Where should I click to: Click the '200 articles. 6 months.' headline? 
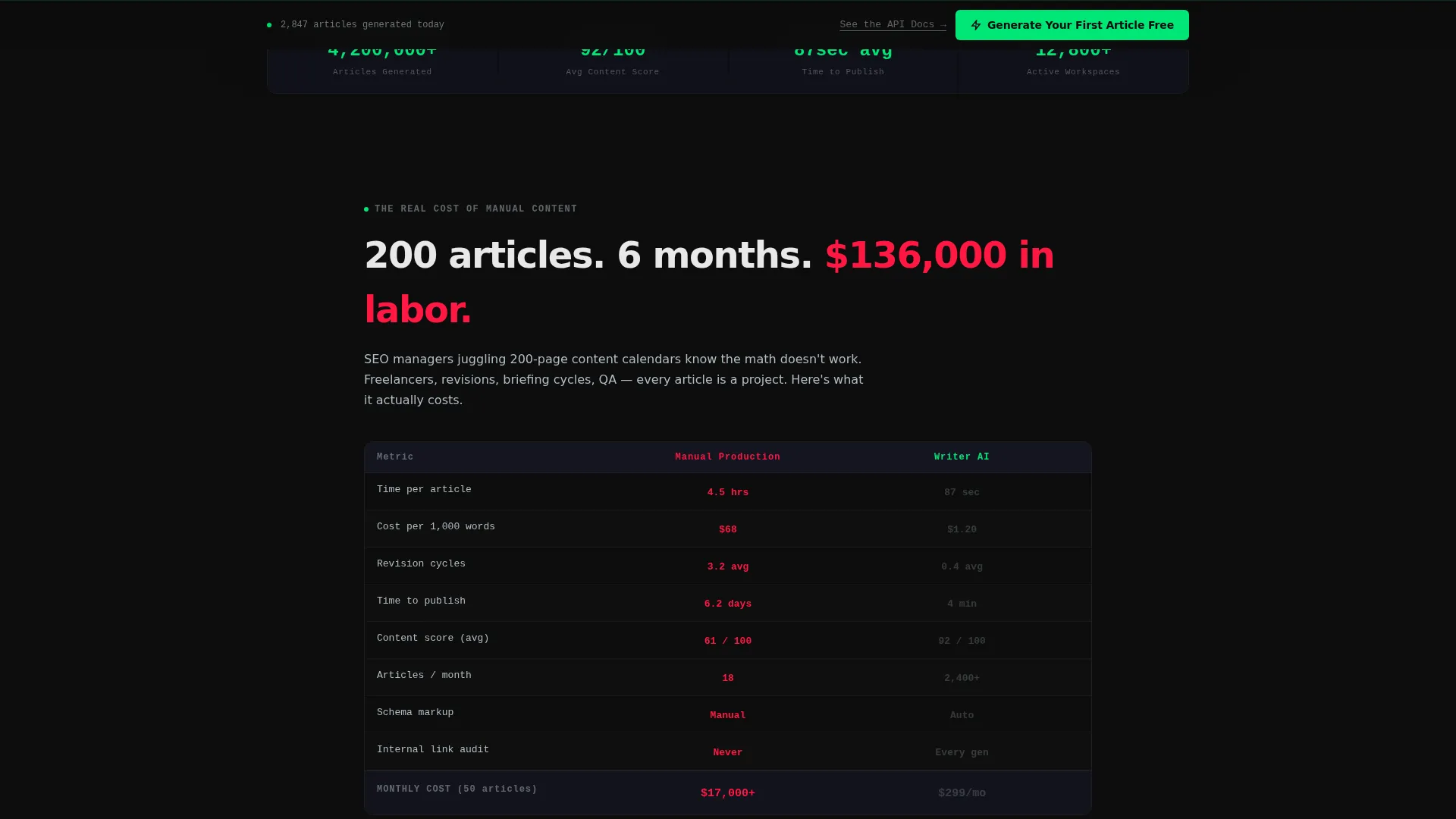point(588,255)
